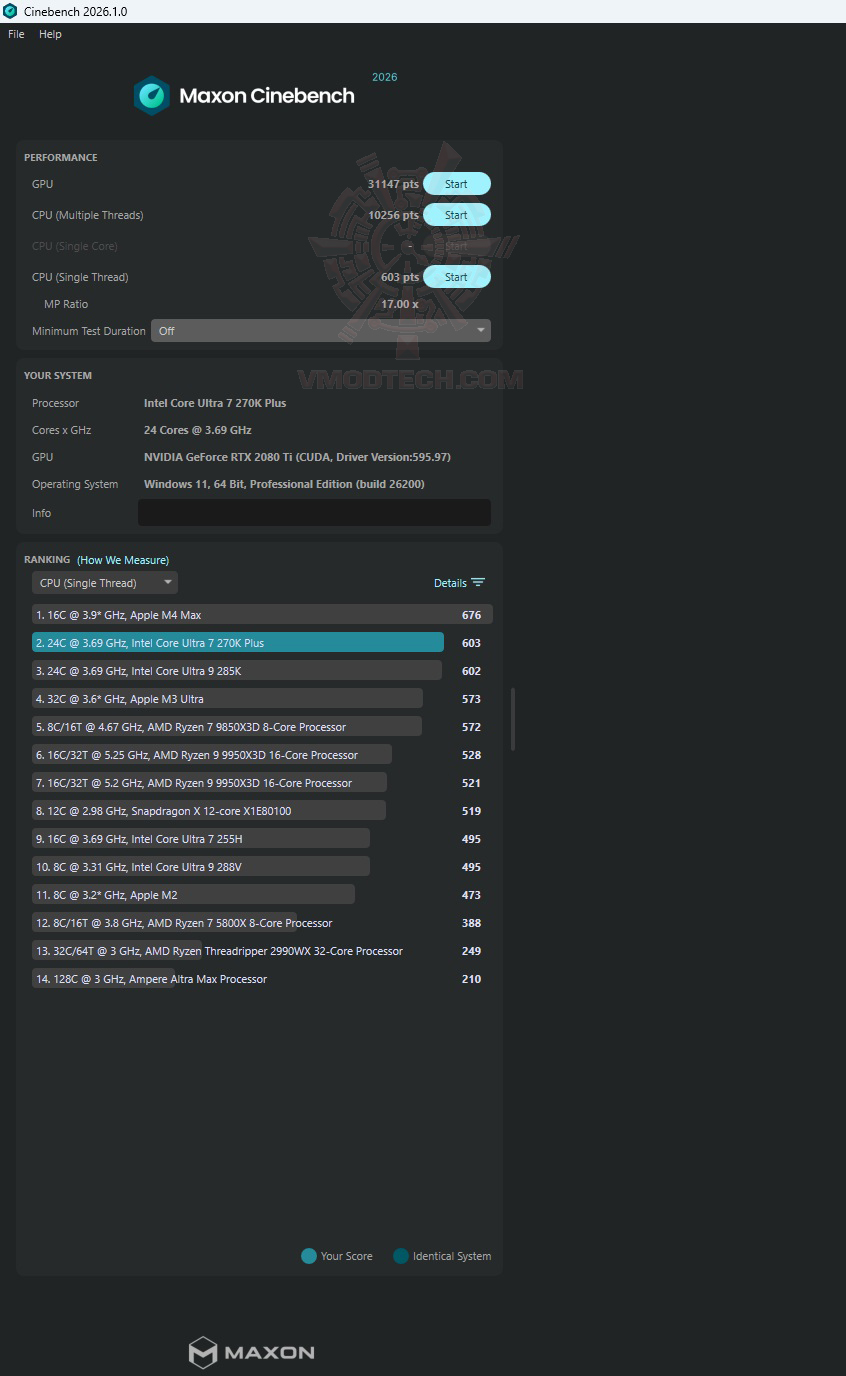Open the How We Measure link
The image size is (846, 1376).
pos(123,560)
